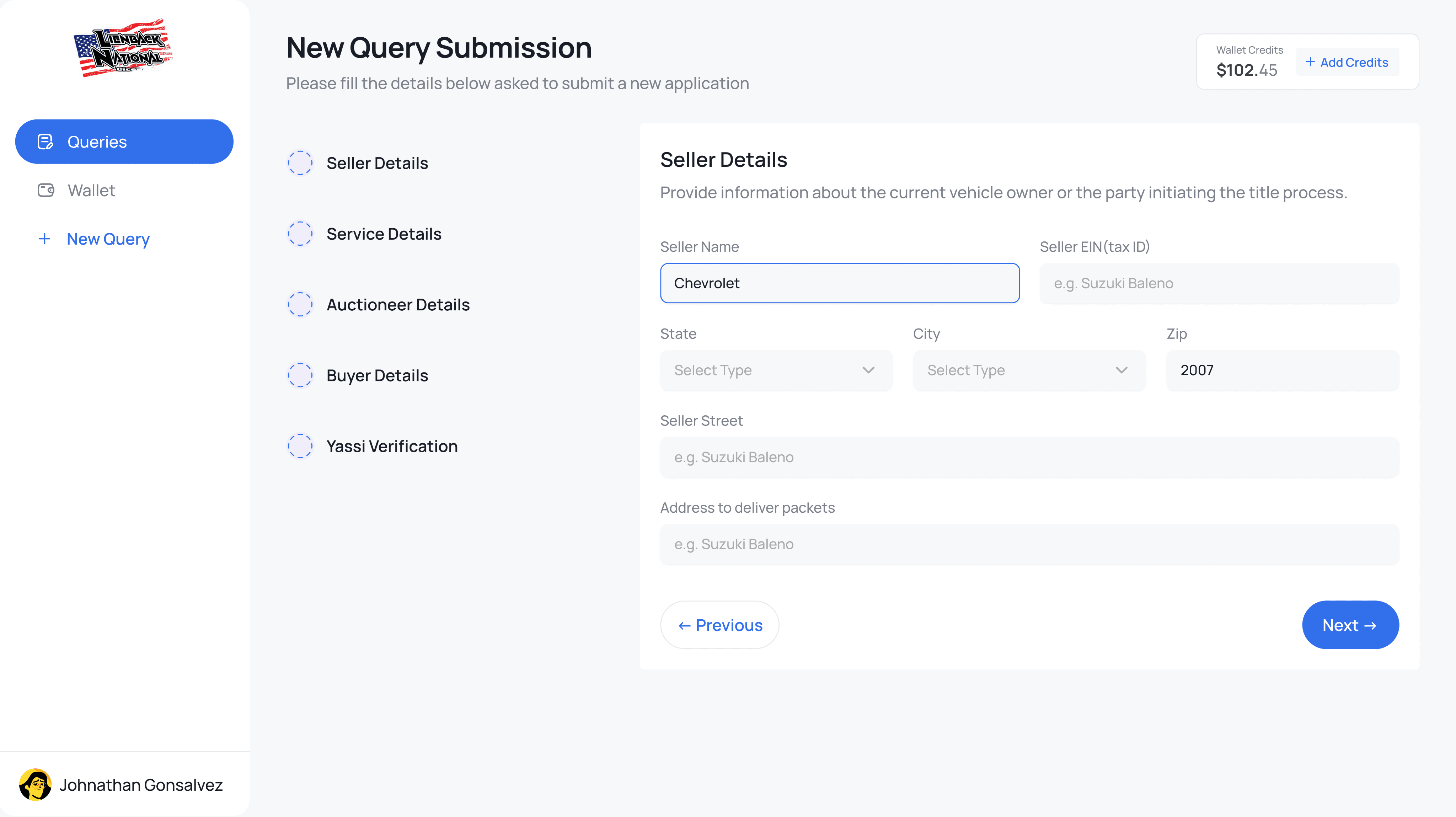The image size is (1456, 817).
Task: Open the City Select Type dropdown
Action: tap(1029, 370)
